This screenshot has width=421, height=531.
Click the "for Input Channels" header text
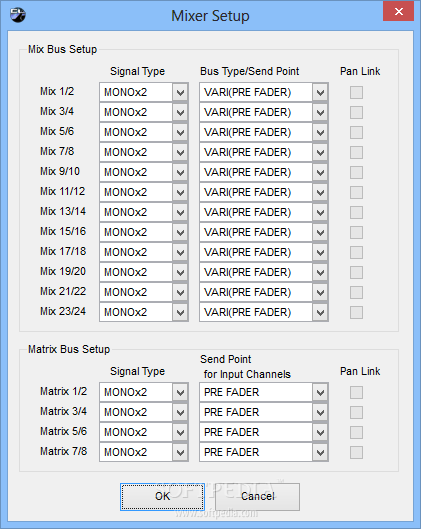[x=247, y=374]
